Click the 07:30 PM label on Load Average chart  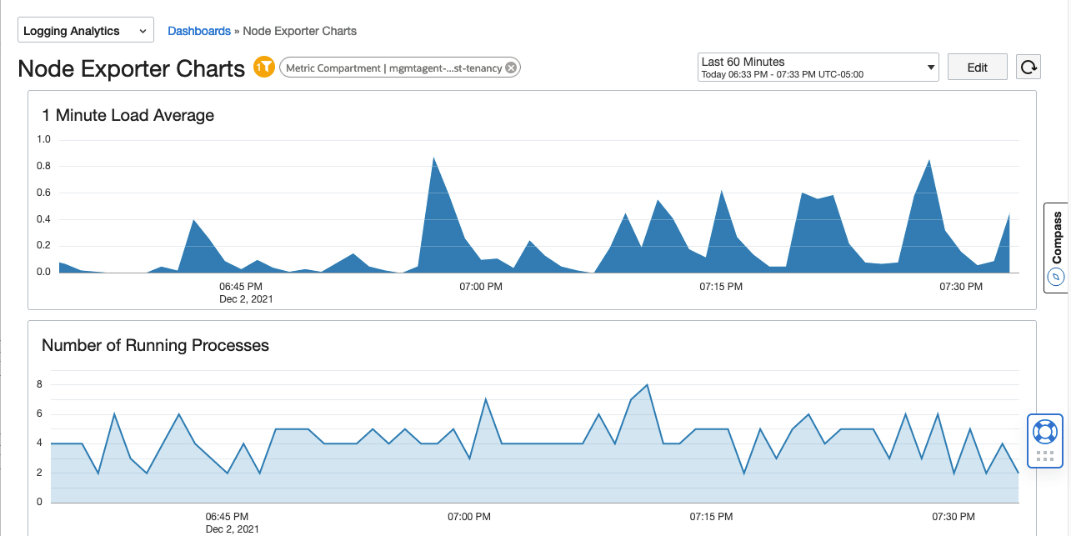pos(961,287)
